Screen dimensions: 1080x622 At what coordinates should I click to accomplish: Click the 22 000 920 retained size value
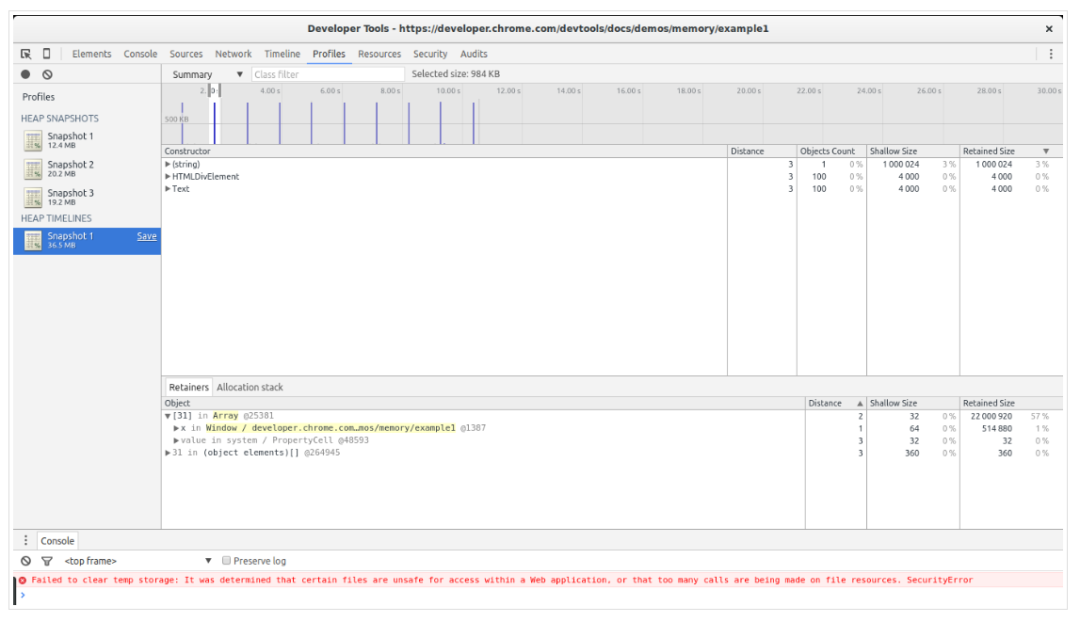[x=991, y=417]
